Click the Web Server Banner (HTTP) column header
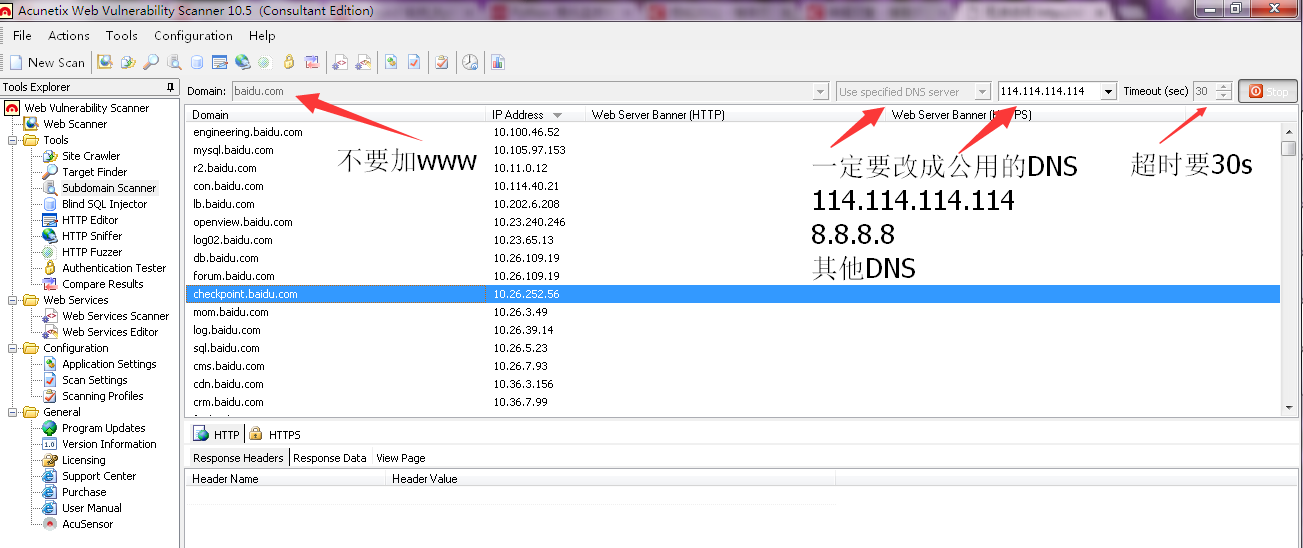 pos(737,115)
